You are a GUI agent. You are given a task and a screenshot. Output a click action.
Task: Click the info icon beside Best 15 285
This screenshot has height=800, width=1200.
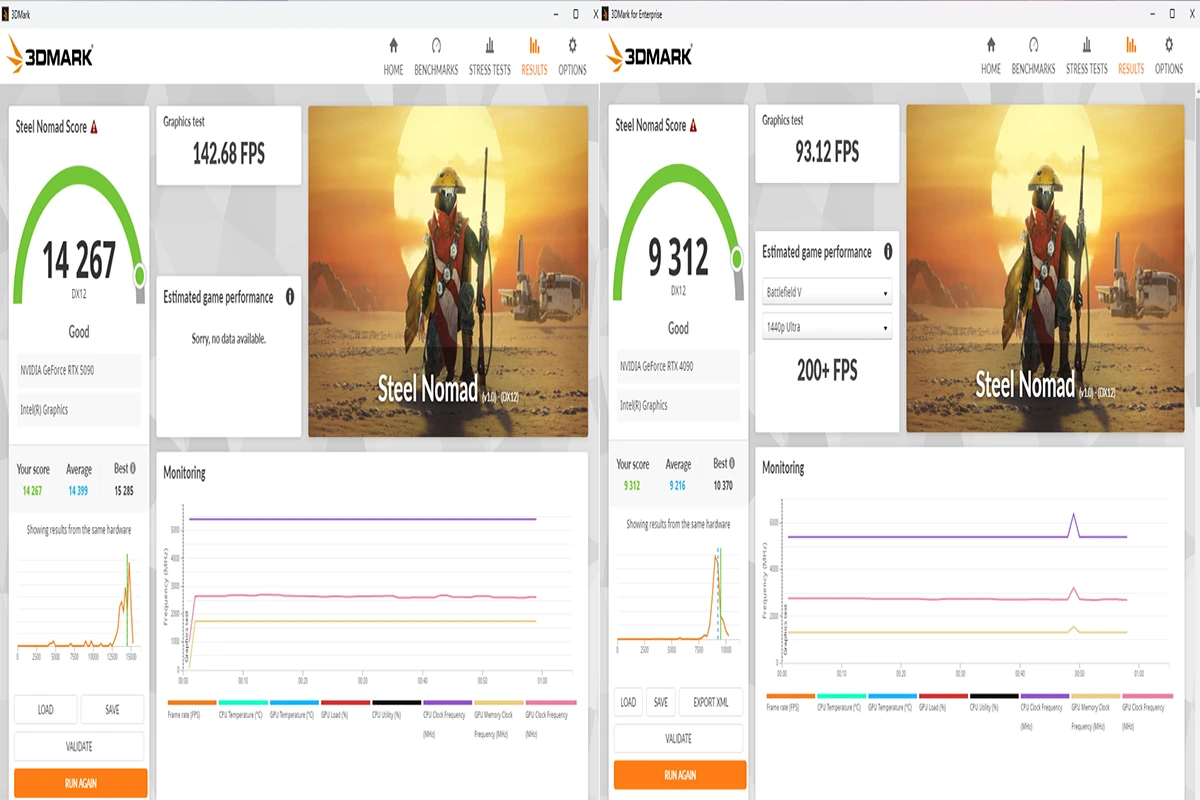click(133, 468)
